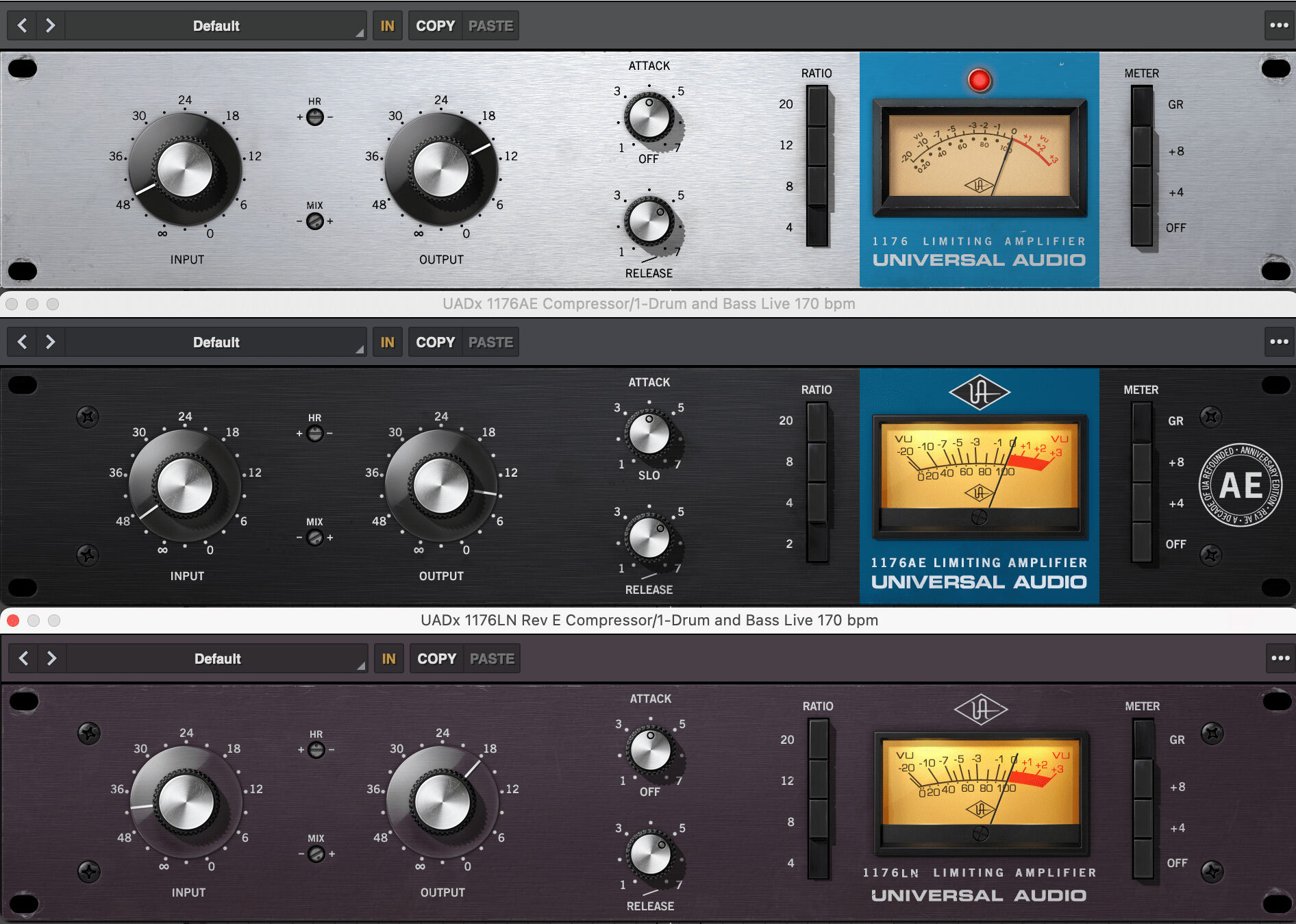
Task: Click the UA diamond logo on 1176LN
Action: coord(980,710)
